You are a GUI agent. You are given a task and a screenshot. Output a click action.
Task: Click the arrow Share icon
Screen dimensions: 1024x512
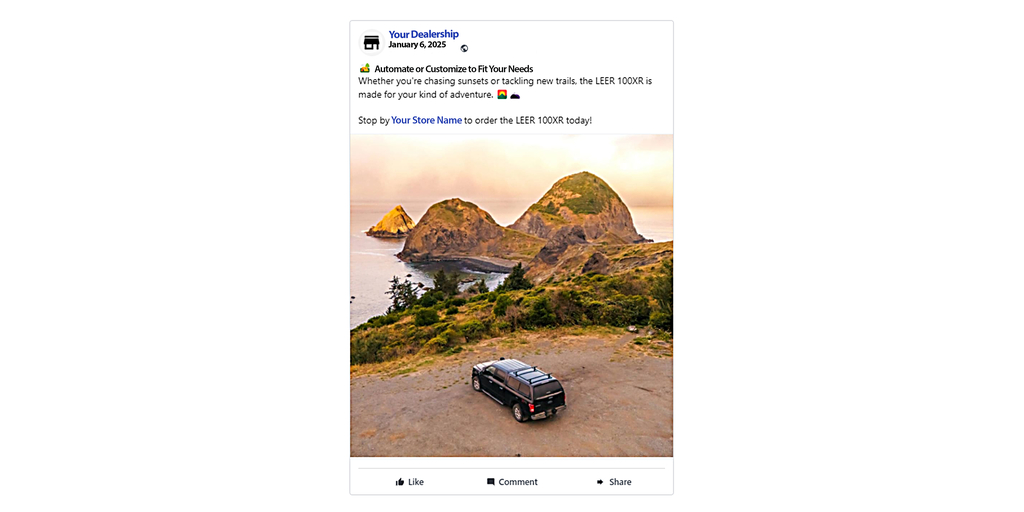point(600,482)
